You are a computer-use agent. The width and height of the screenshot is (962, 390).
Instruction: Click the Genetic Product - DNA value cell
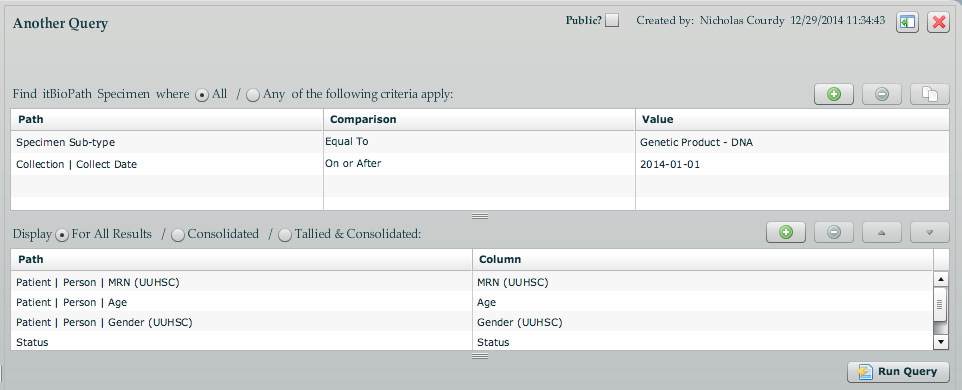[x=793, y=142]
